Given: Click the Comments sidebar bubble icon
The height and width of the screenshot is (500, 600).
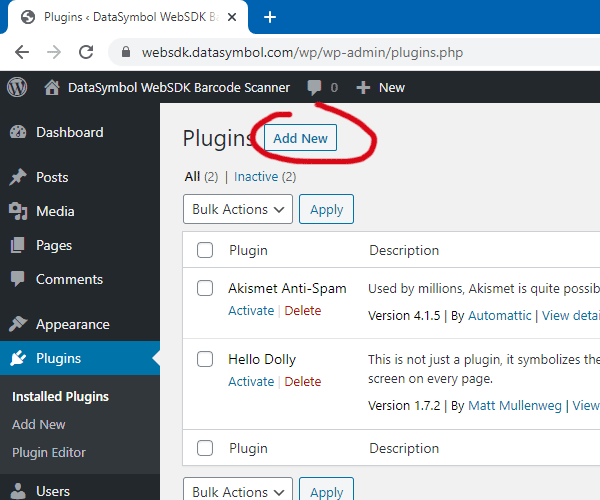Looking at the screenshot, I should 18,279.
